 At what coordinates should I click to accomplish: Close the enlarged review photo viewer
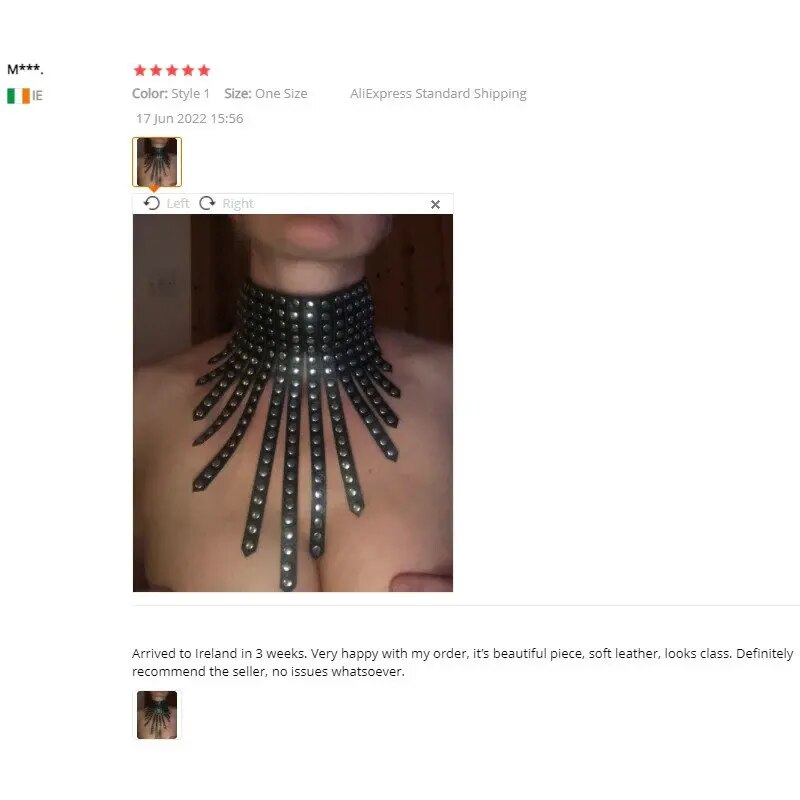[435, 205]
